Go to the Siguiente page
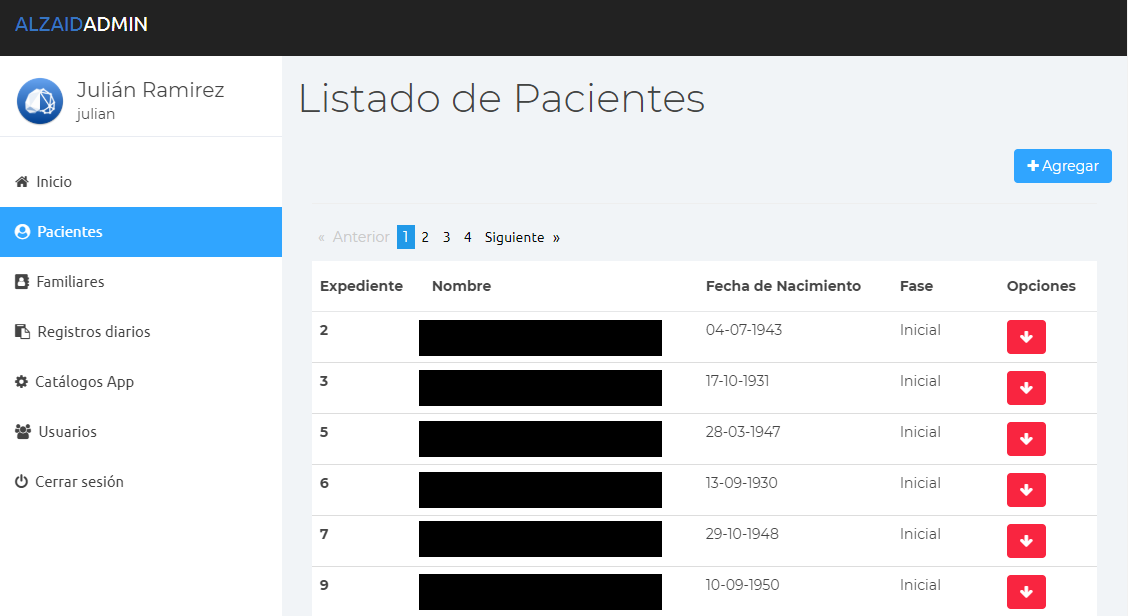The image size is (1128, 616). (x=514, y=237)
